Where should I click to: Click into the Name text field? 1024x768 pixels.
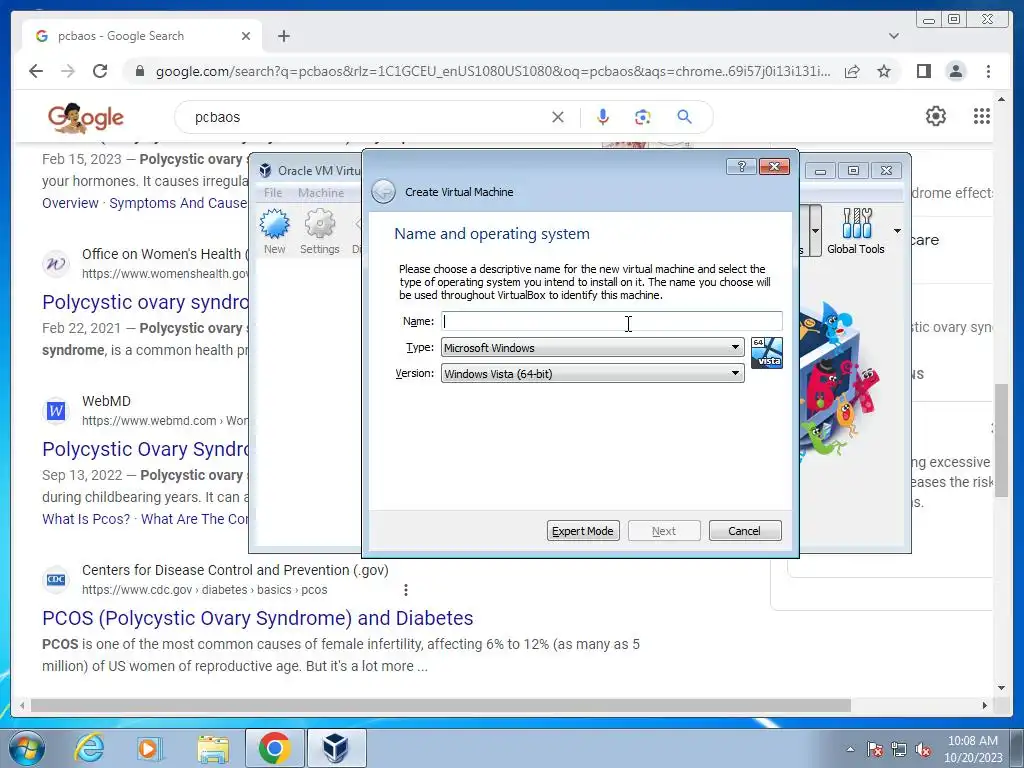coord(612,321)
